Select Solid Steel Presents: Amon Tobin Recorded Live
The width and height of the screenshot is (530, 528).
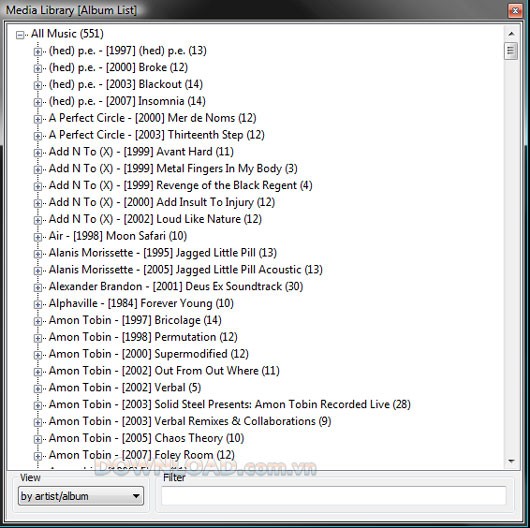click(x=230, y=404)
